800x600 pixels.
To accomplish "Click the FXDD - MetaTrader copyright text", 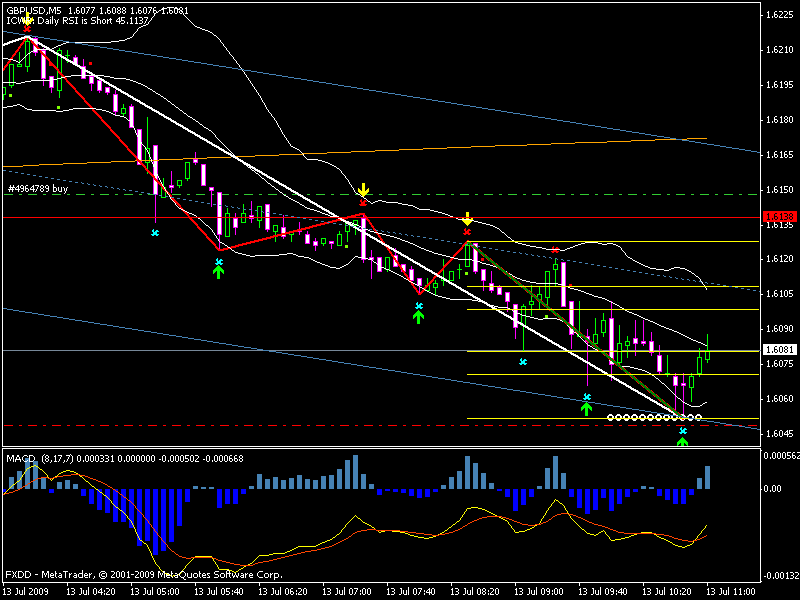I will [x=144, y=574].
